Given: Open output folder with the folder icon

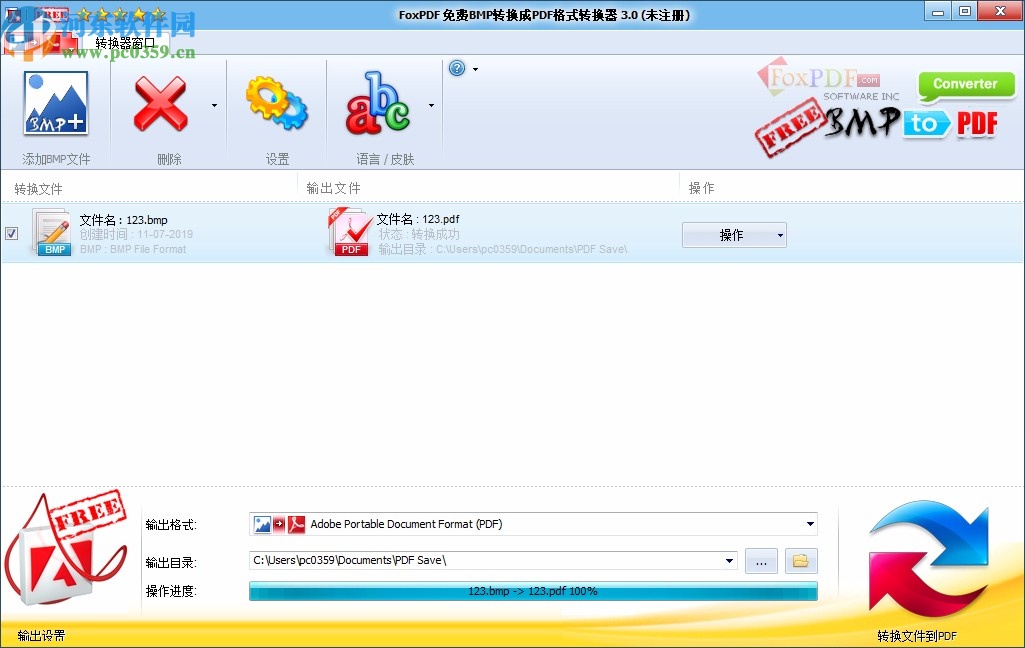Looking at the screenshot, I should click(800, 561).
